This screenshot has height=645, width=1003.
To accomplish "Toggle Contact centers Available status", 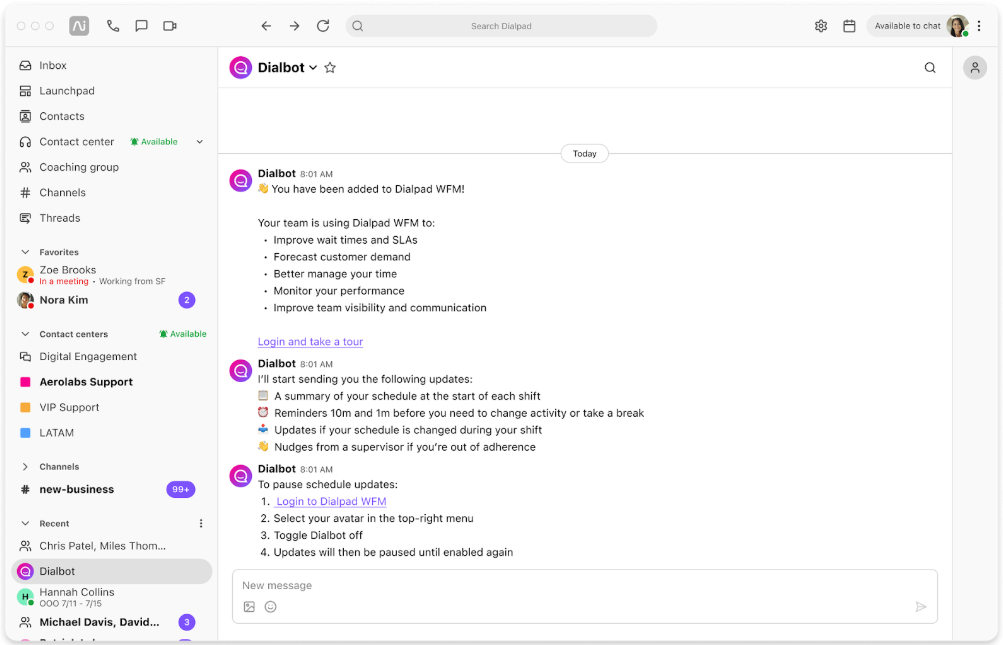I will point(183,334).
